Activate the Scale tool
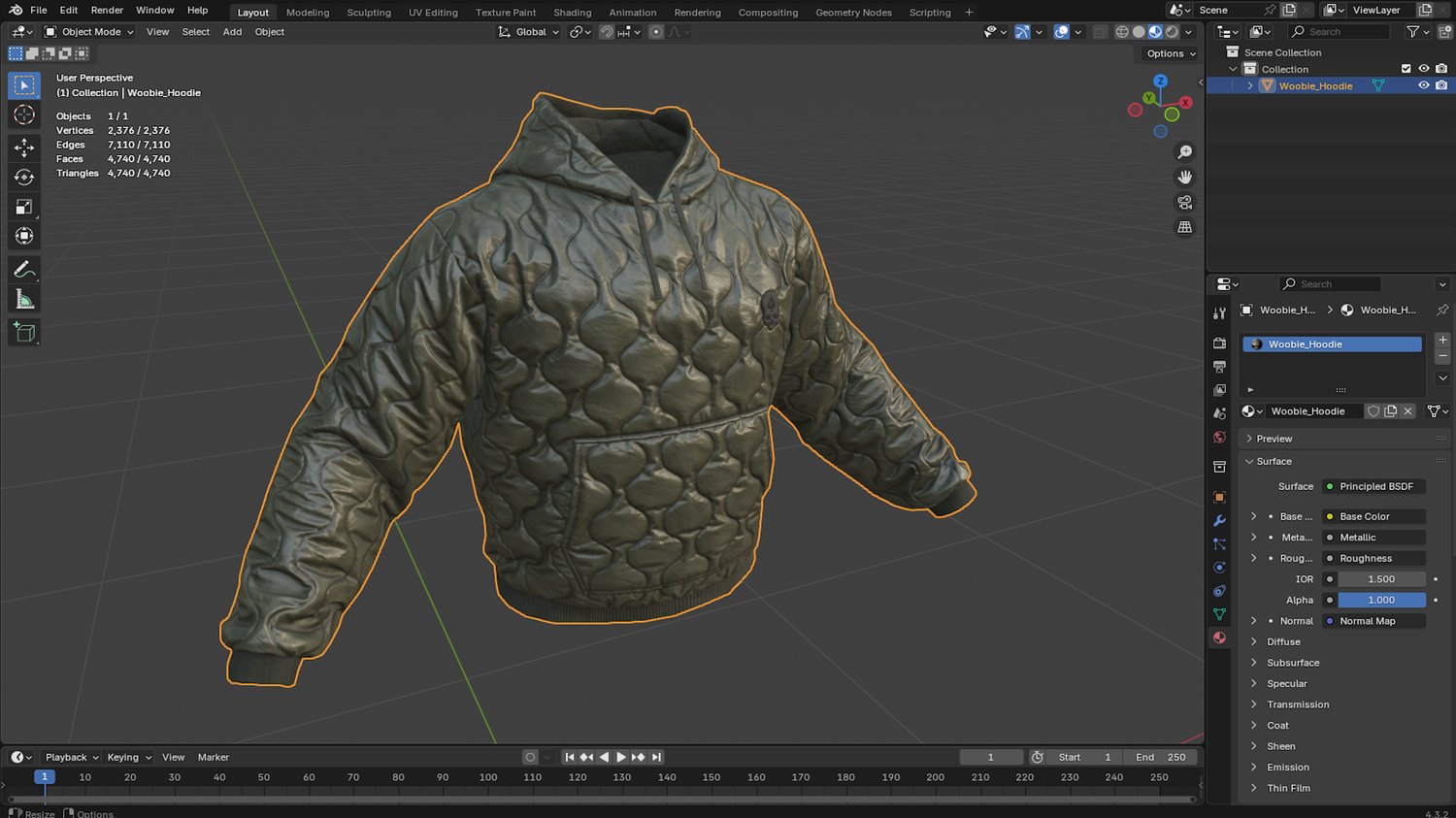1456x818 pixels. coord(24,207)
